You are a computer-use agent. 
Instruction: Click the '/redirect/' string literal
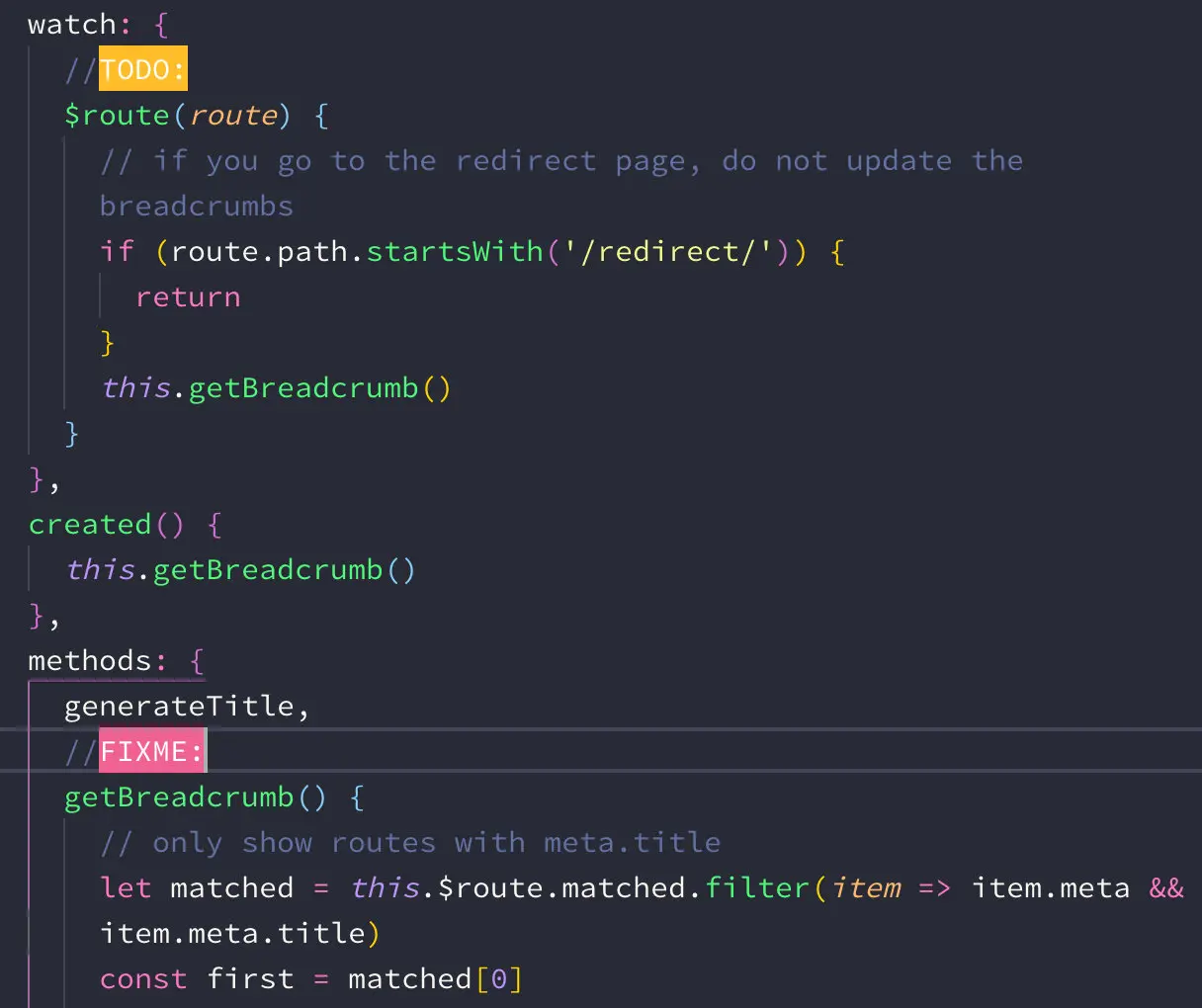[x=668, y=251]
